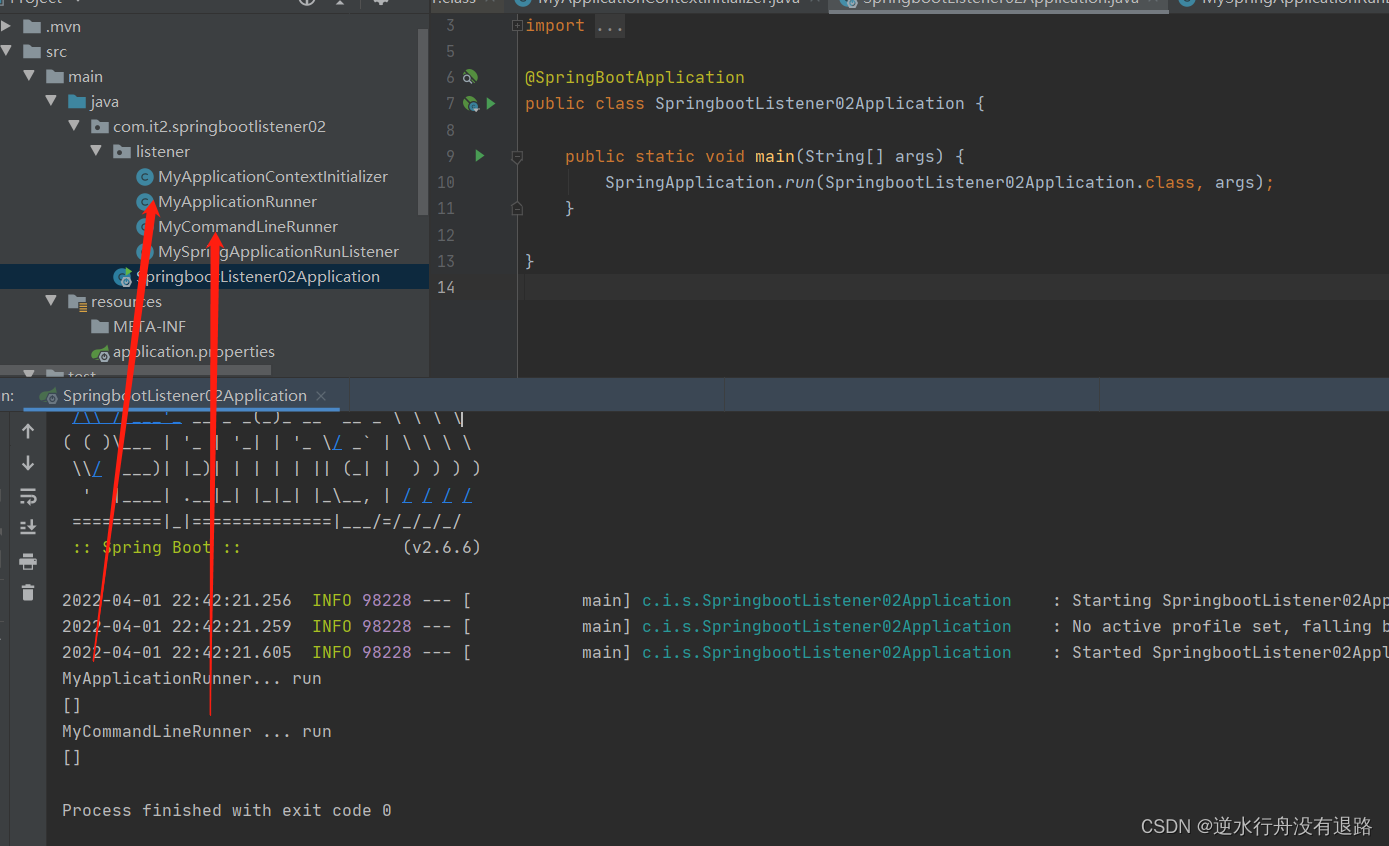Click the listener package icon

pyautogui.click(x=122, y=151)
